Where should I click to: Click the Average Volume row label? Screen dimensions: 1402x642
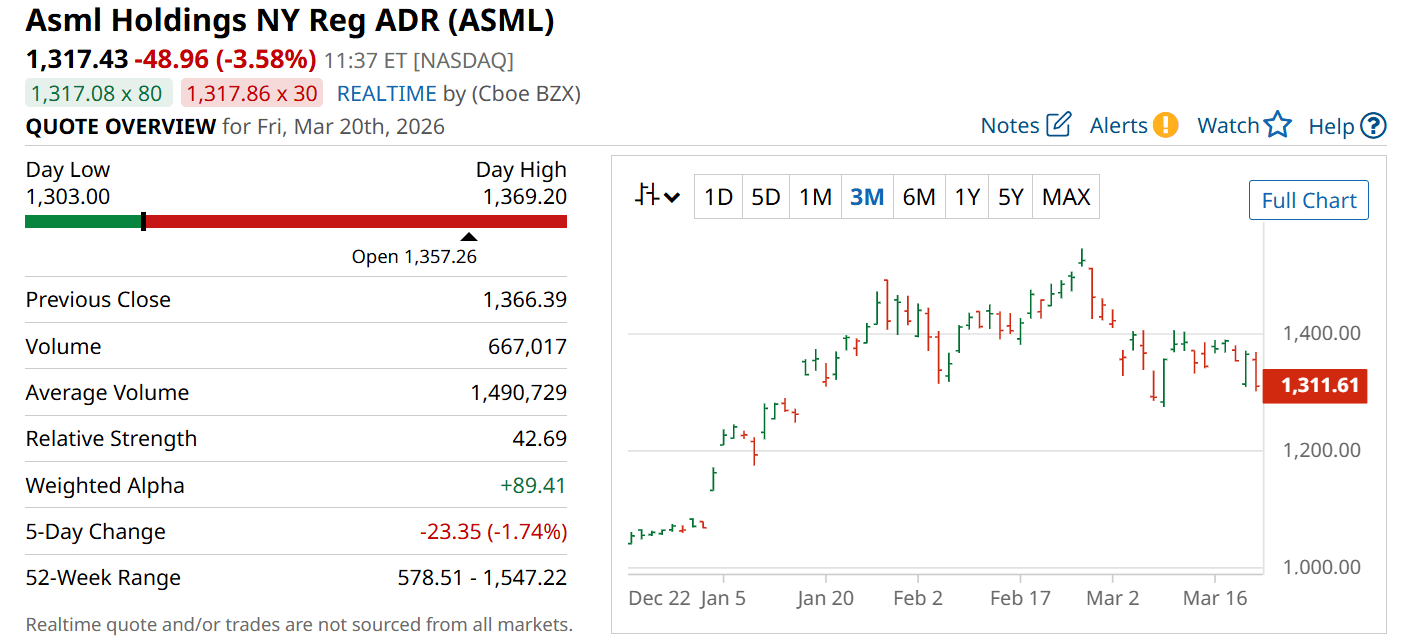pyautogui.click(x=107, y=393)
